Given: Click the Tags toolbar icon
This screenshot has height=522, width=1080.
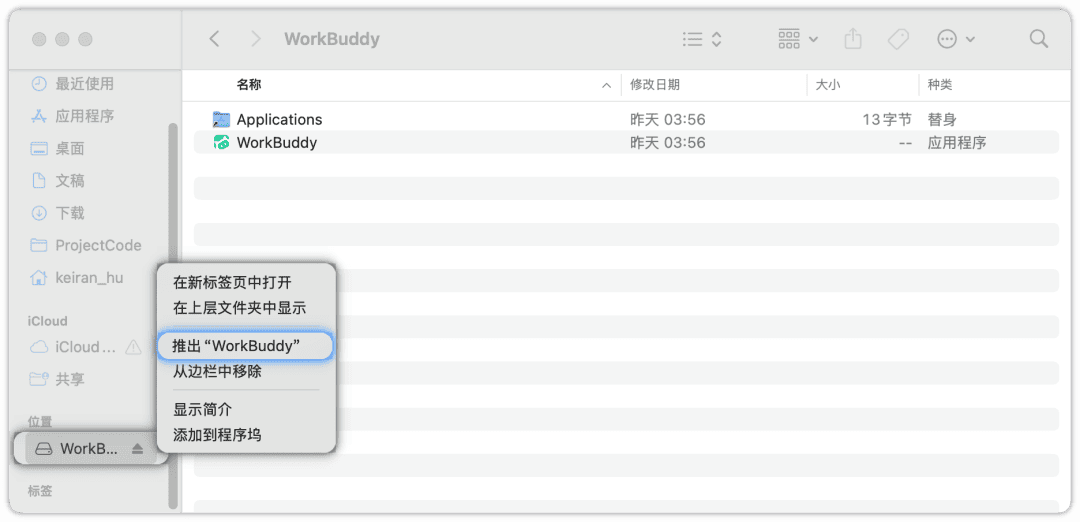Looking at the screenshot, I should pyautogui.click(x=897, y=39).
